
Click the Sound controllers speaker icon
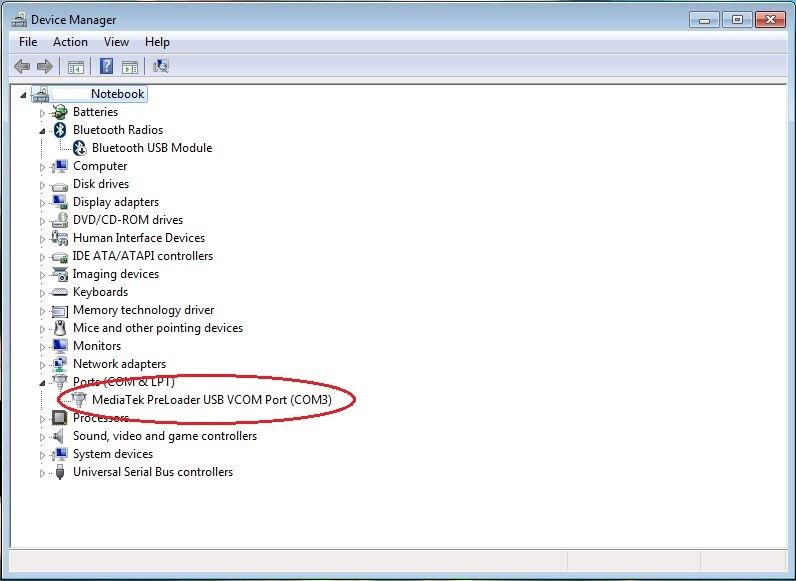coord(59,436)
